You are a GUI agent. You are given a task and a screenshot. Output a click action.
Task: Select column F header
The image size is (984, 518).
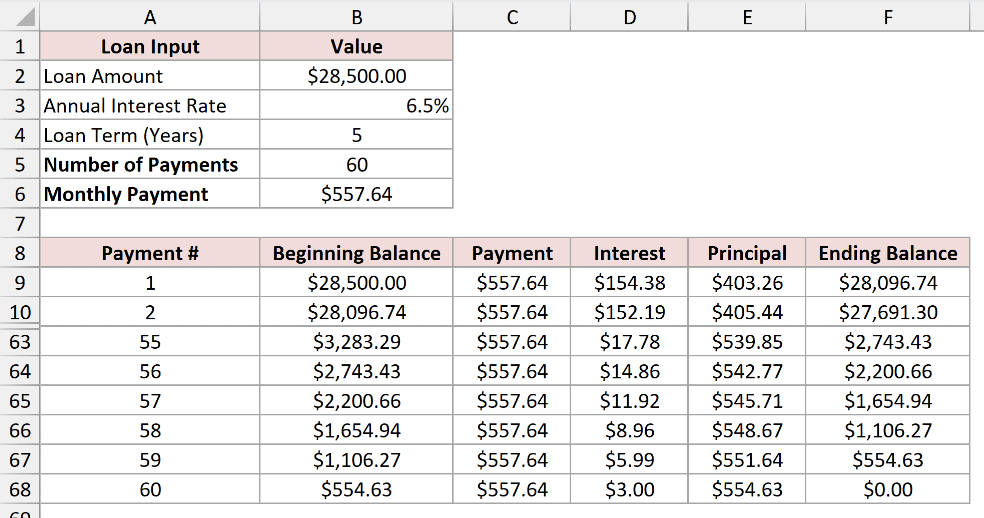(887, 17)
